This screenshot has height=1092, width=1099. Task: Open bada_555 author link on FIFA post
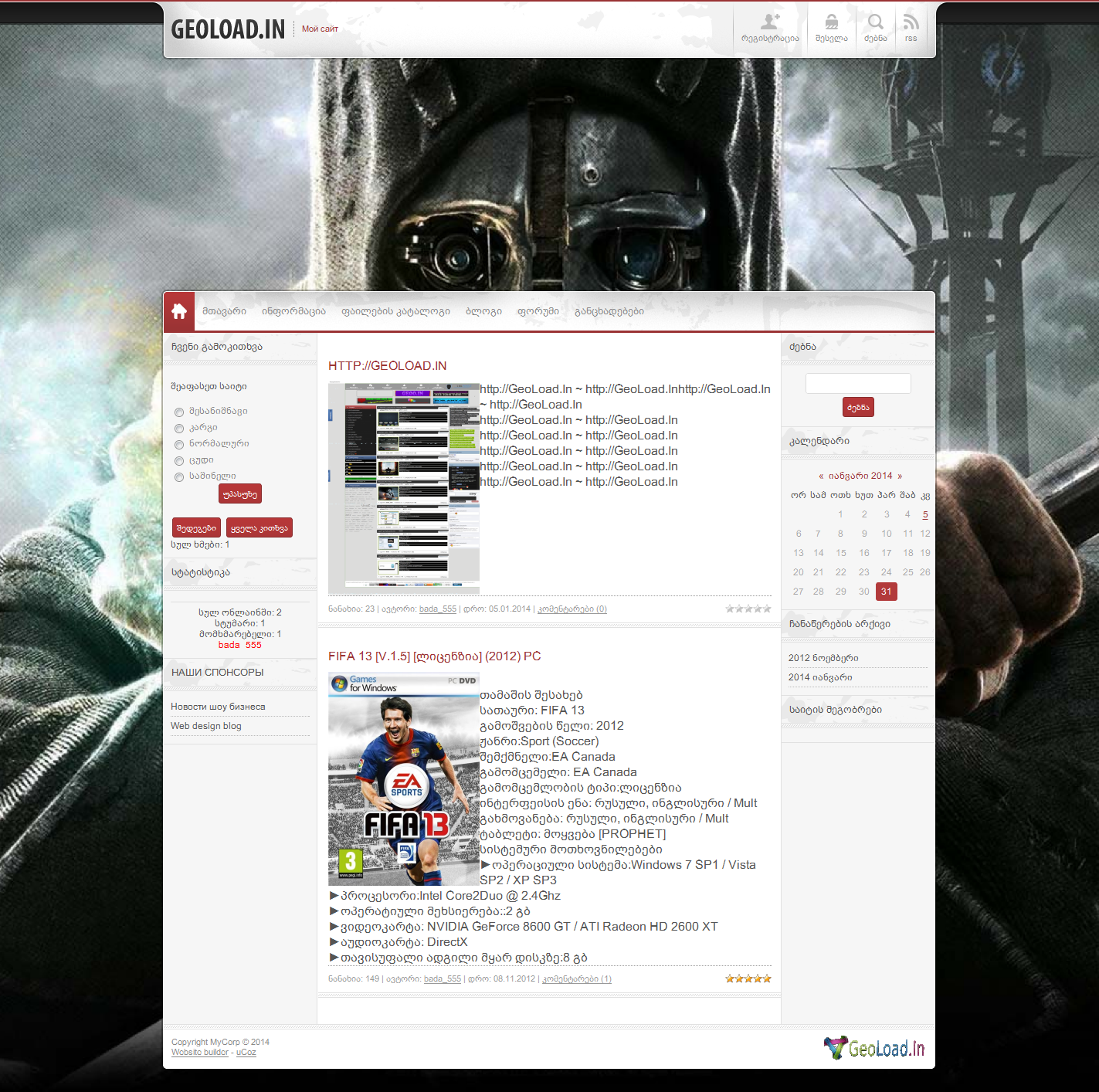pos(443,979)
